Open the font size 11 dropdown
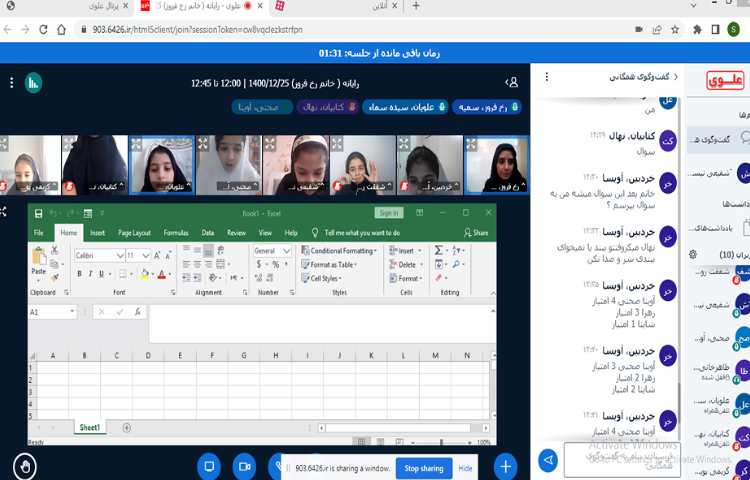 tap(145, 256)
